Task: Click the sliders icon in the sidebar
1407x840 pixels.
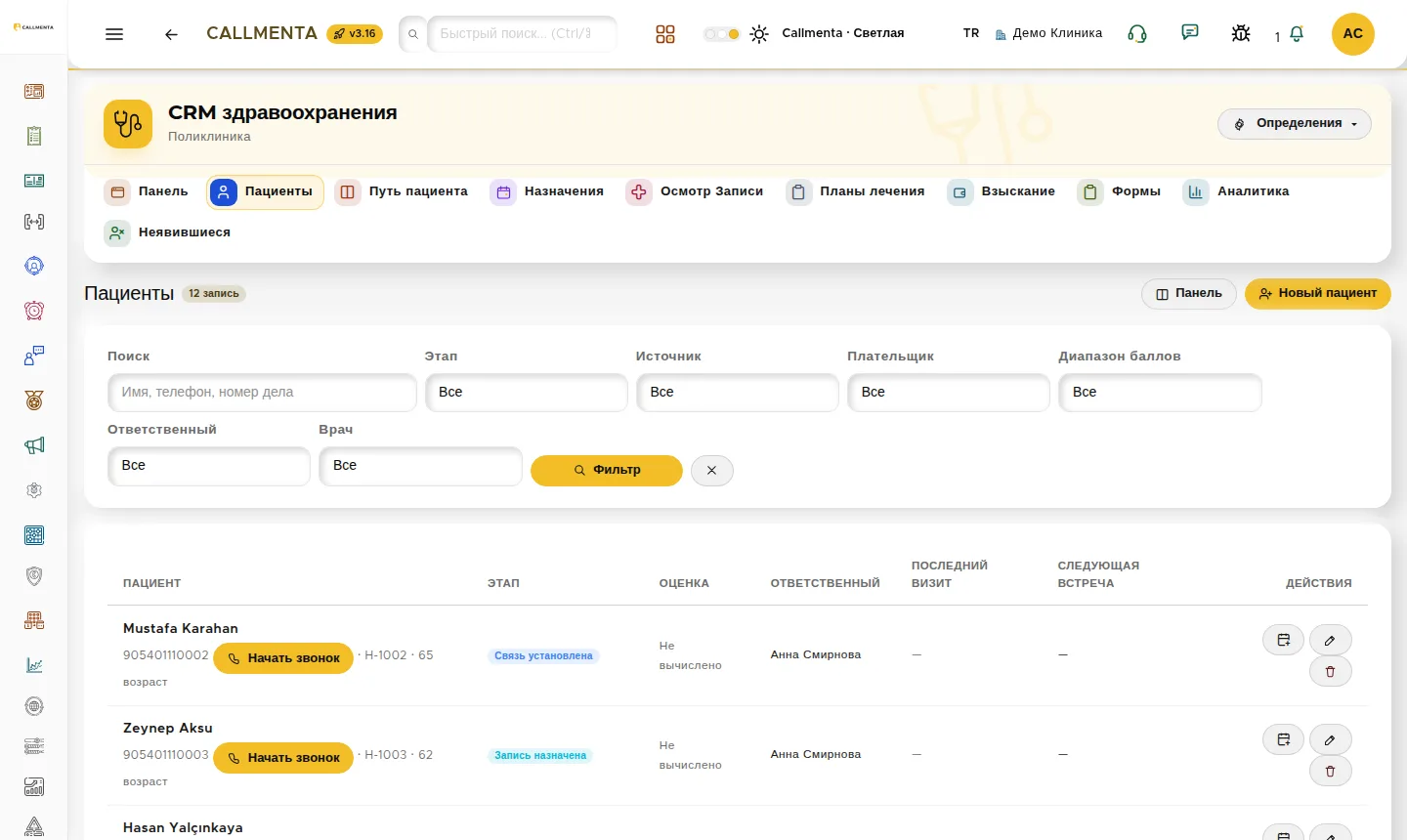Action: click(34, 747)
